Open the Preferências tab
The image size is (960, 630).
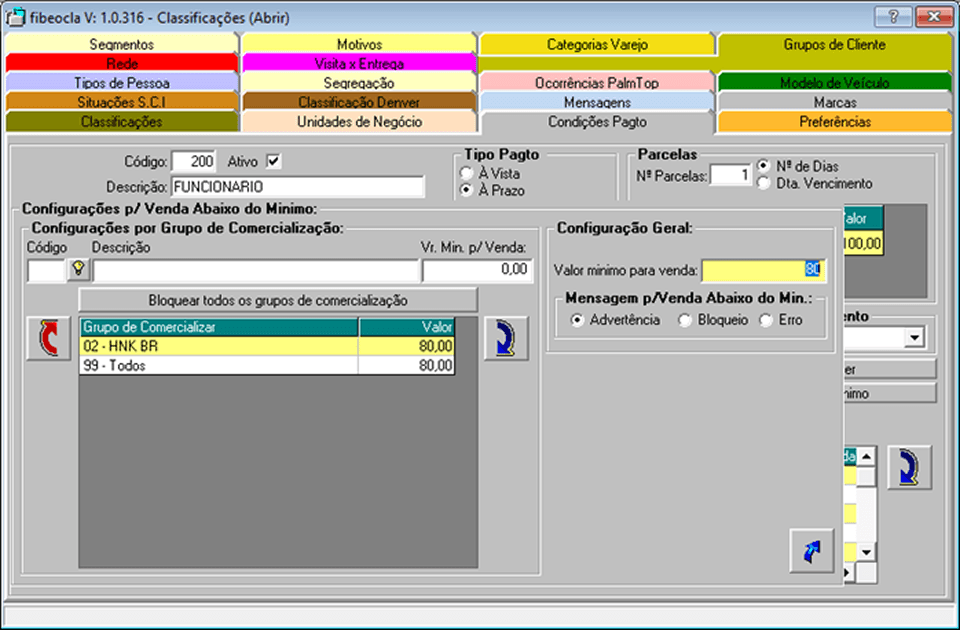pos(834,122)
